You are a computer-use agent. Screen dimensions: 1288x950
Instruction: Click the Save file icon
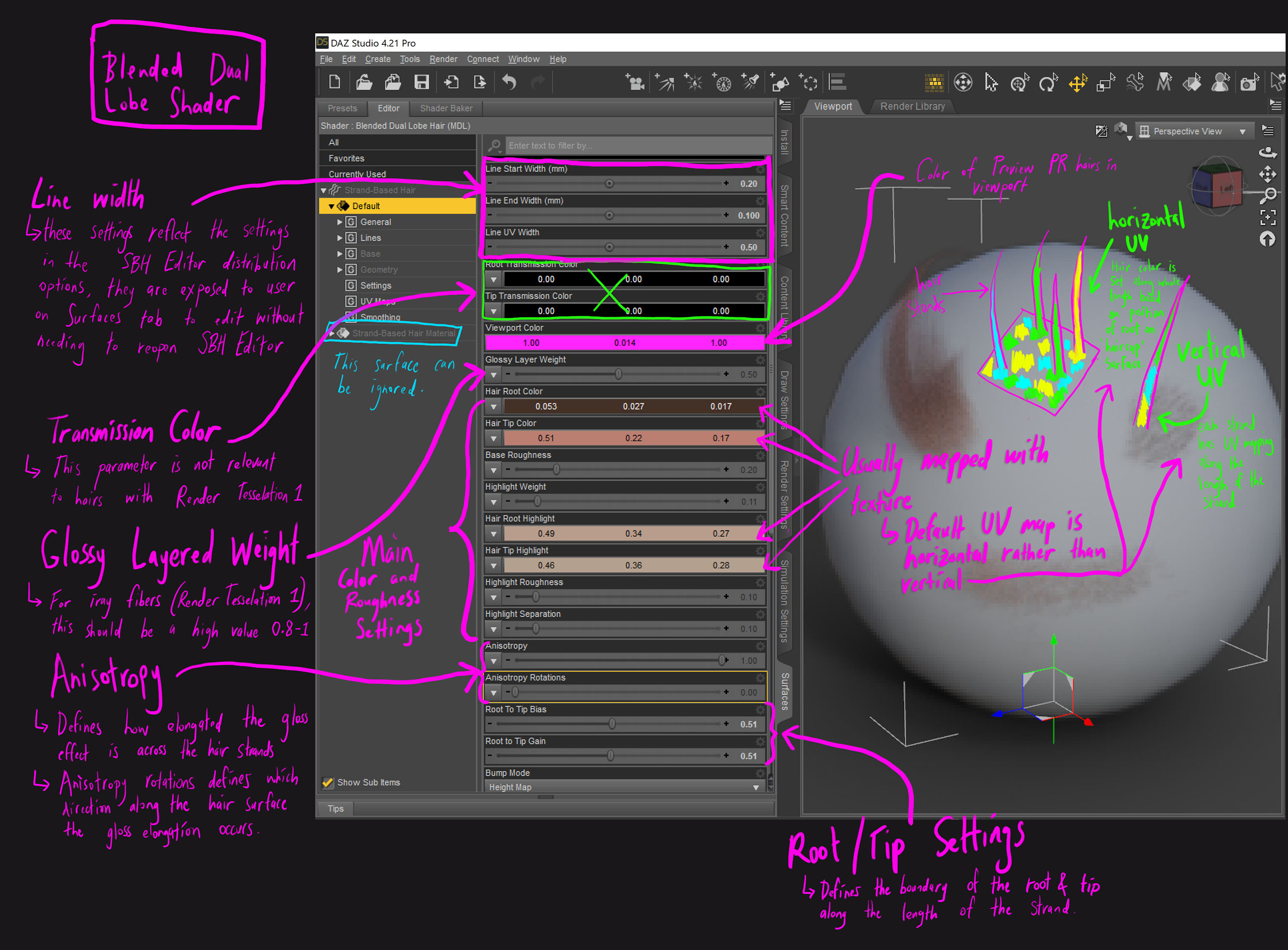tap(421, 83)
